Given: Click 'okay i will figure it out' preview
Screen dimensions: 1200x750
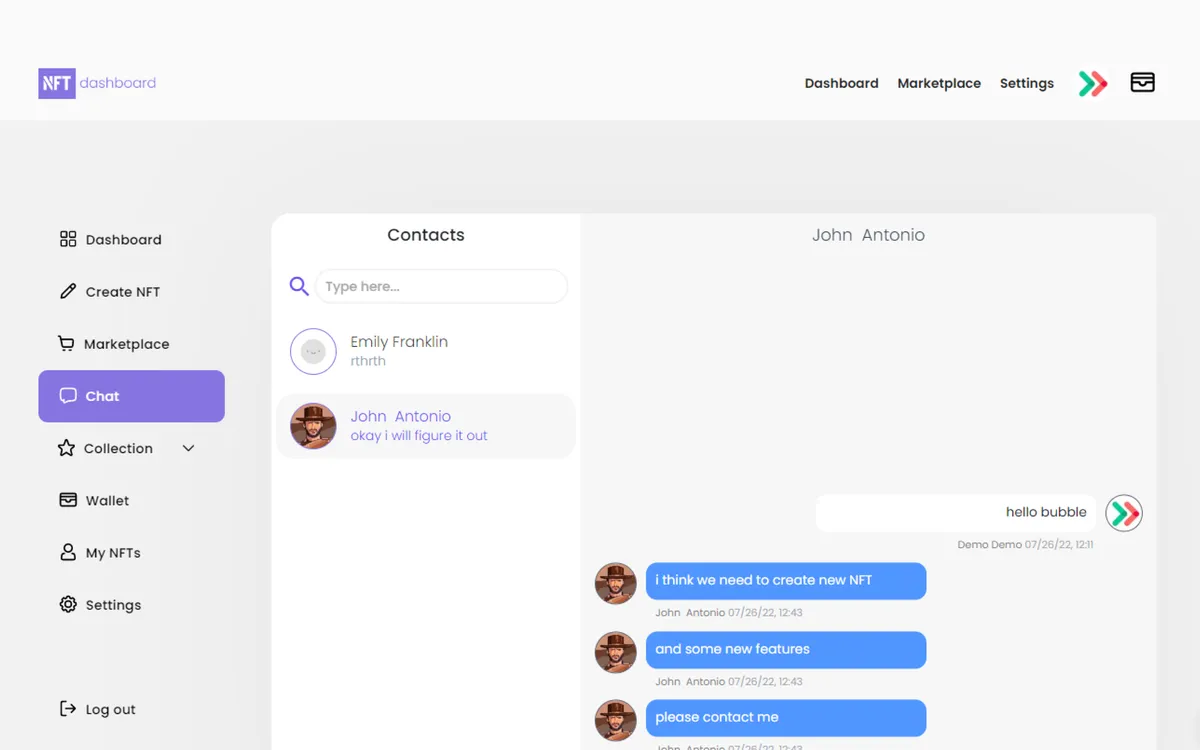Looking at the screenshot, I should coord(419,436).
